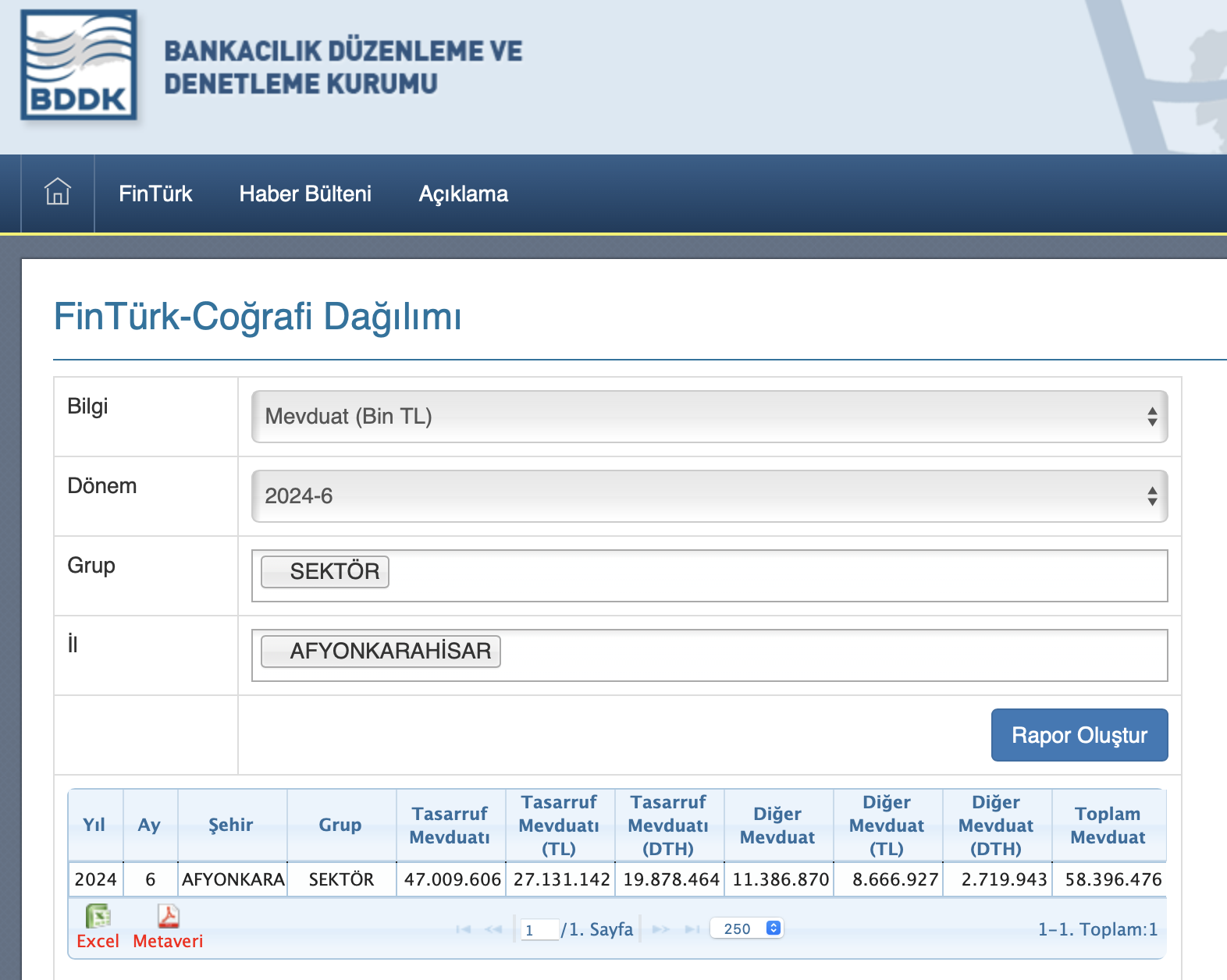The image size is (1227, 980).
Task: Select cell 47.009.606
Action: pyautogui.click(x=452, y=879)
